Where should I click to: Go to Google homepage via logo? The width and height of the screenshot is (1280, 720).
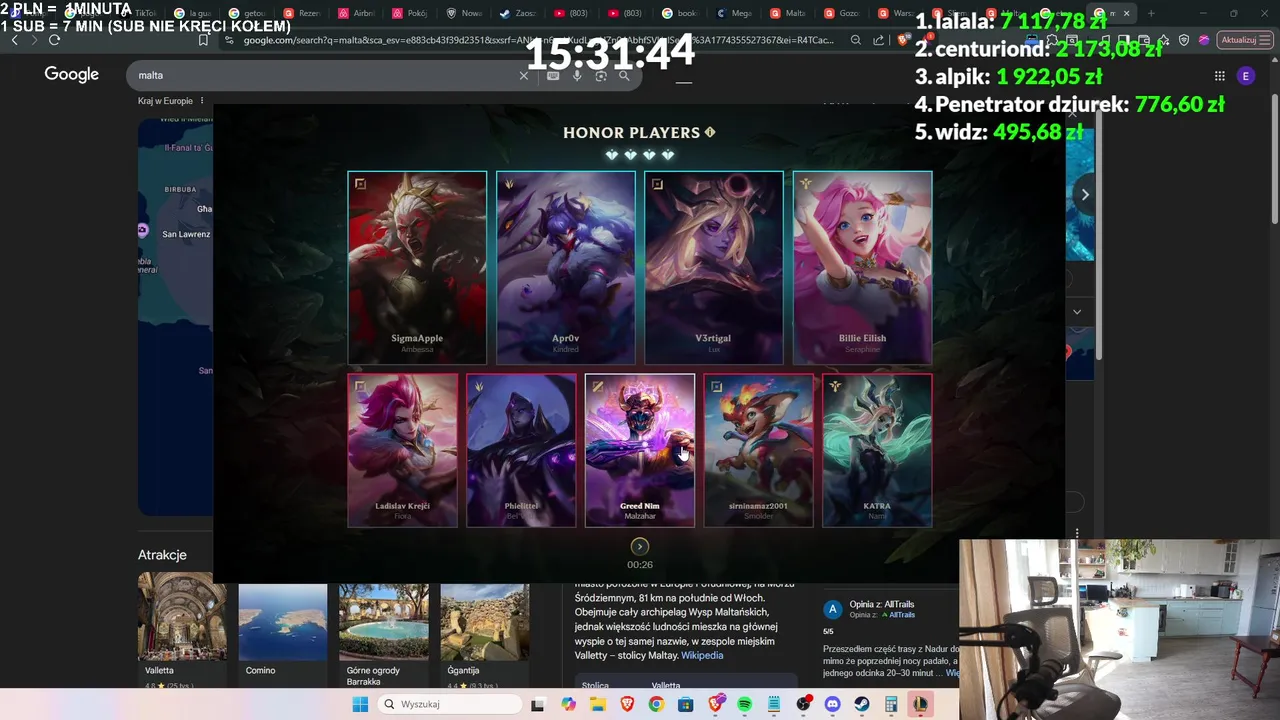pyautogui.click(x=71, y=75)
